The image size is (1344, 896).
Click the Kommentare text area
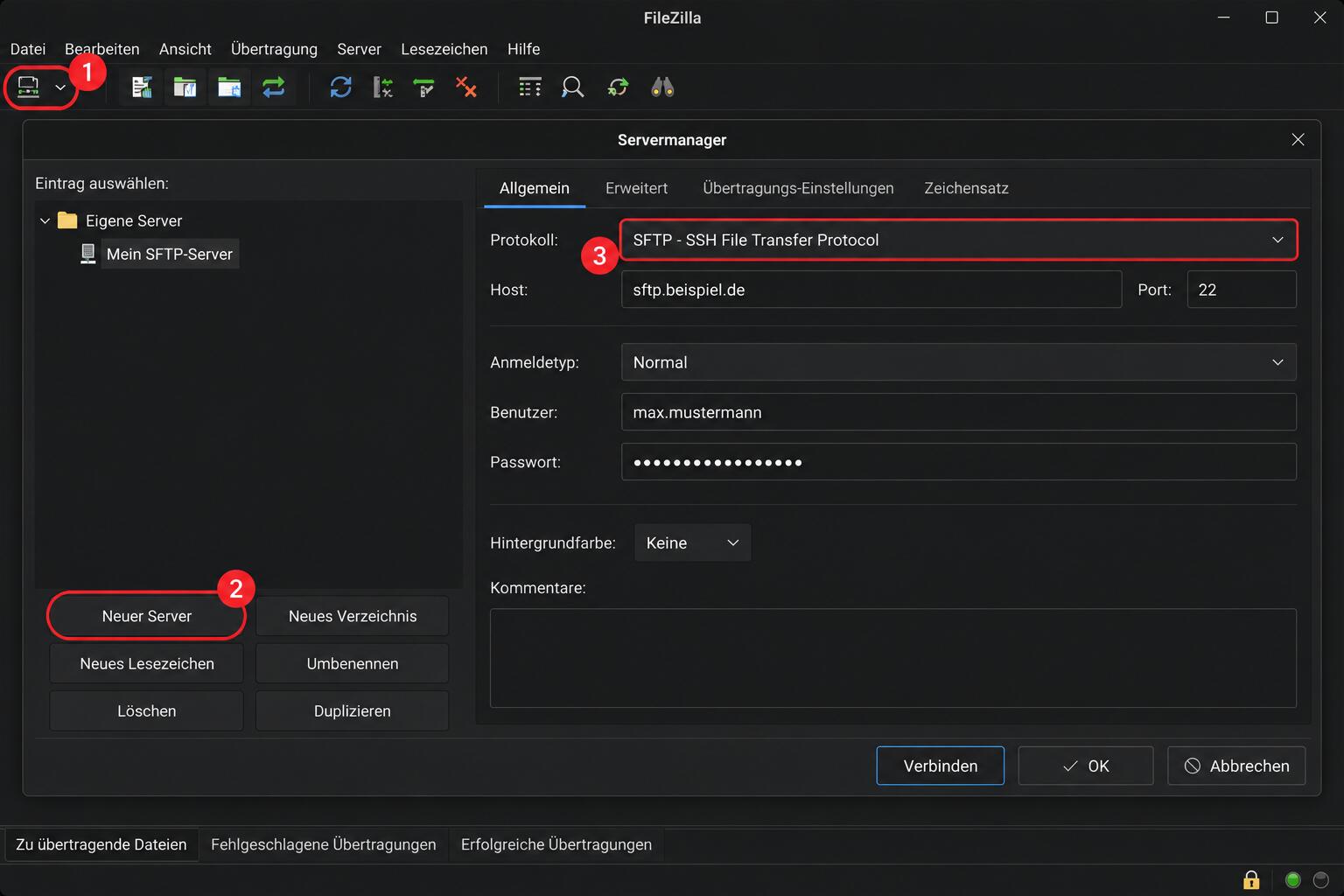click(892, 658)
